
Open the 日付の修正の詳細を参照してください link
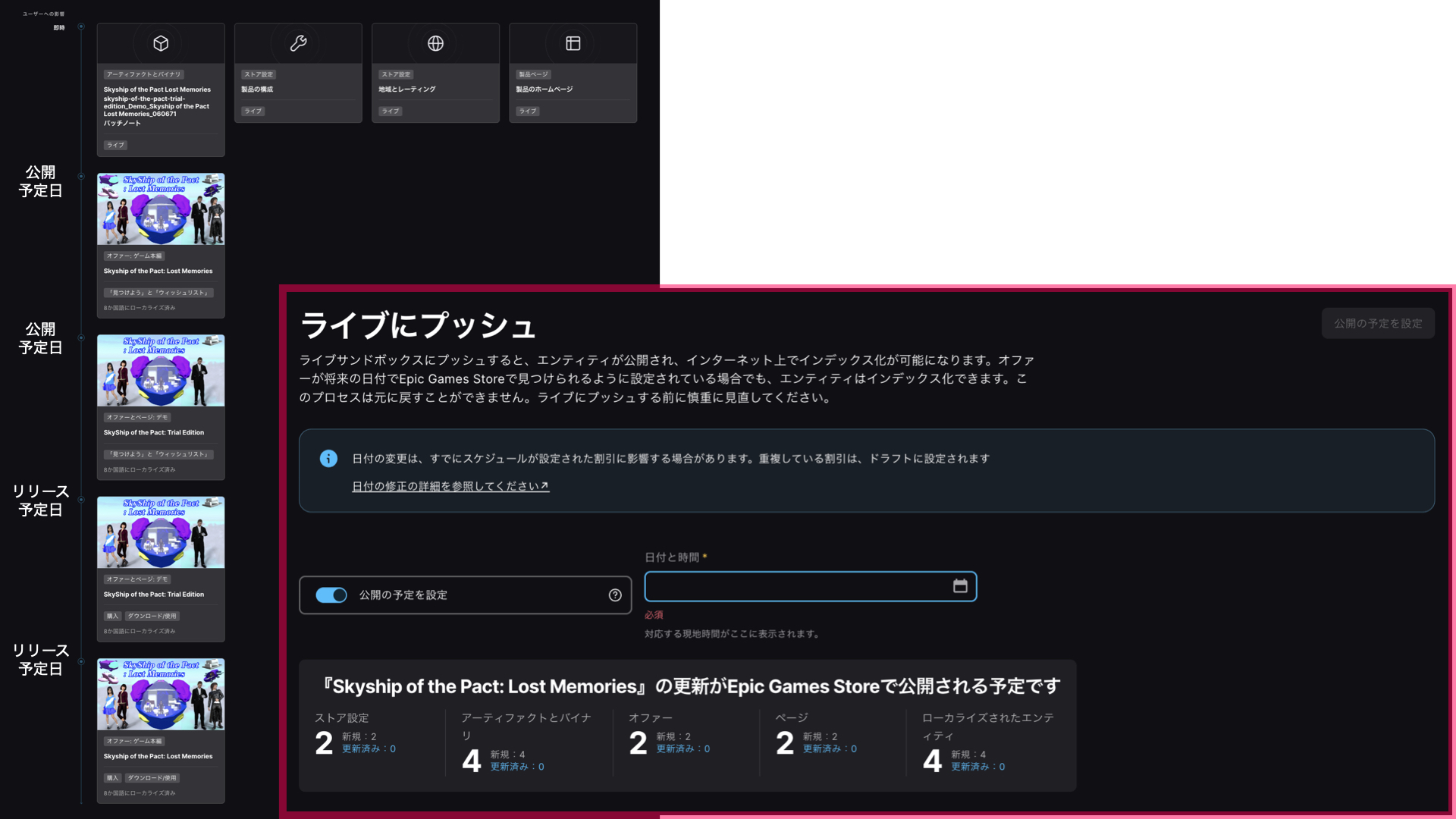click(x=450, y=486)
